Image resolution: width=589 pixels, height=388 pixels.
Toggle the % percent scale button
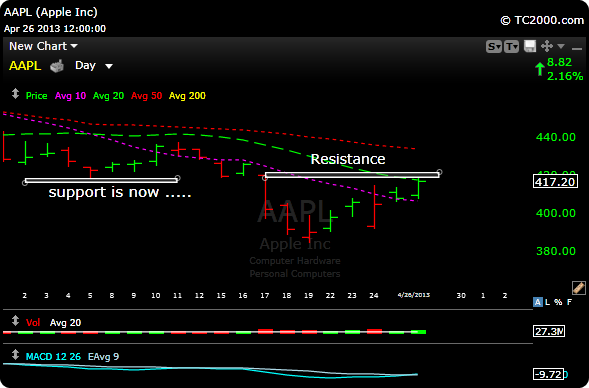tap(558, 302)
